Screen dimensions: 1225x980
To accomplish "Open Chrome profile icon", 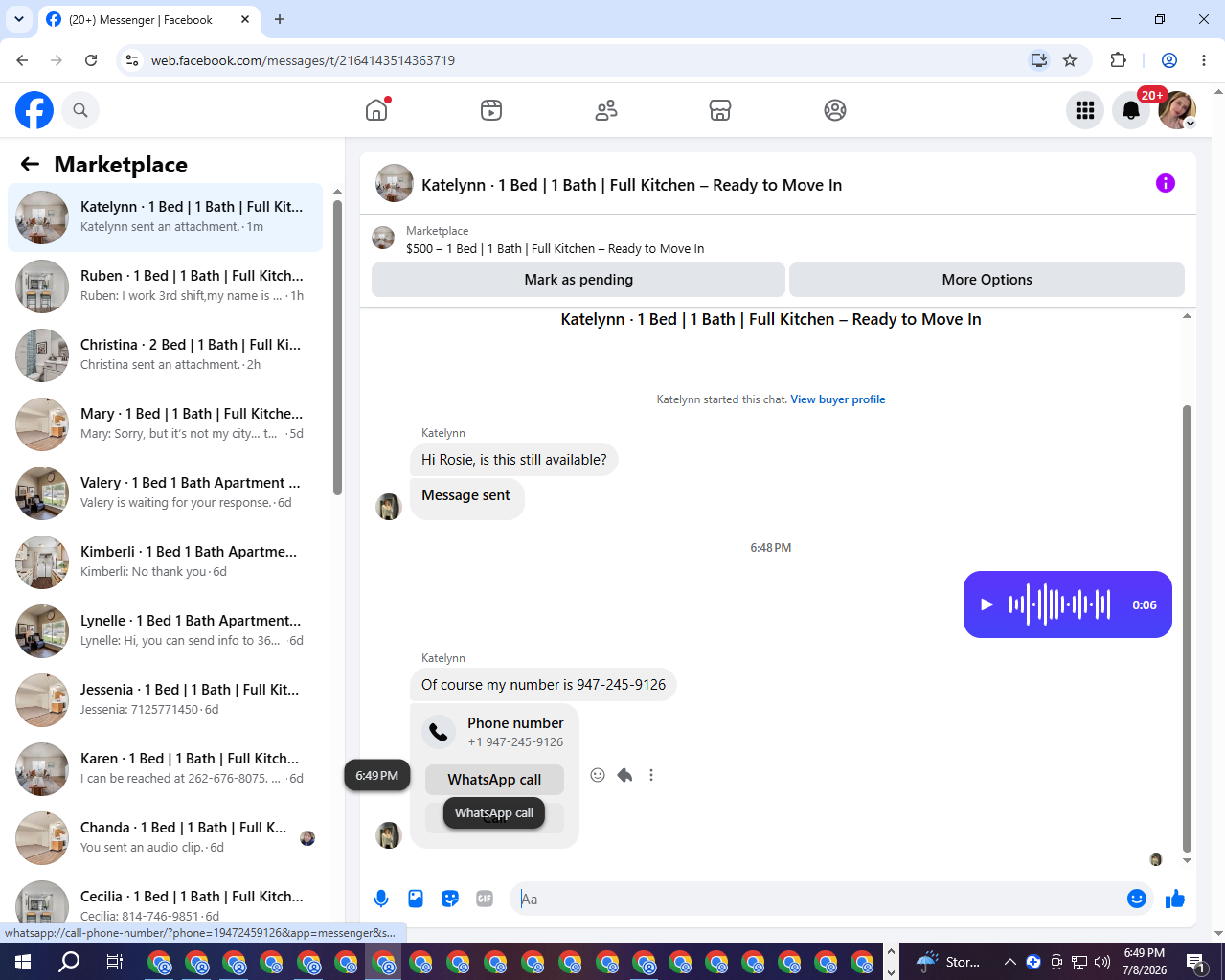I will (x=1169, y=60).
